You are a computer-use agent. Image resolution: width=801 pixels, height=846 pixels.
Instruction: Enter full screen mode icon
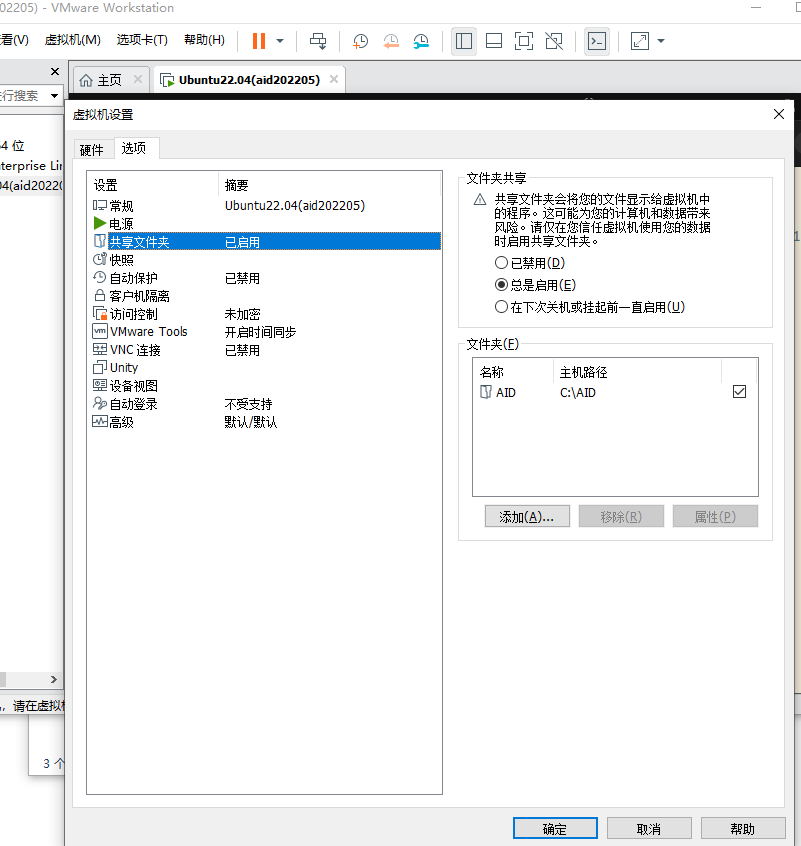tap(524, 41)
